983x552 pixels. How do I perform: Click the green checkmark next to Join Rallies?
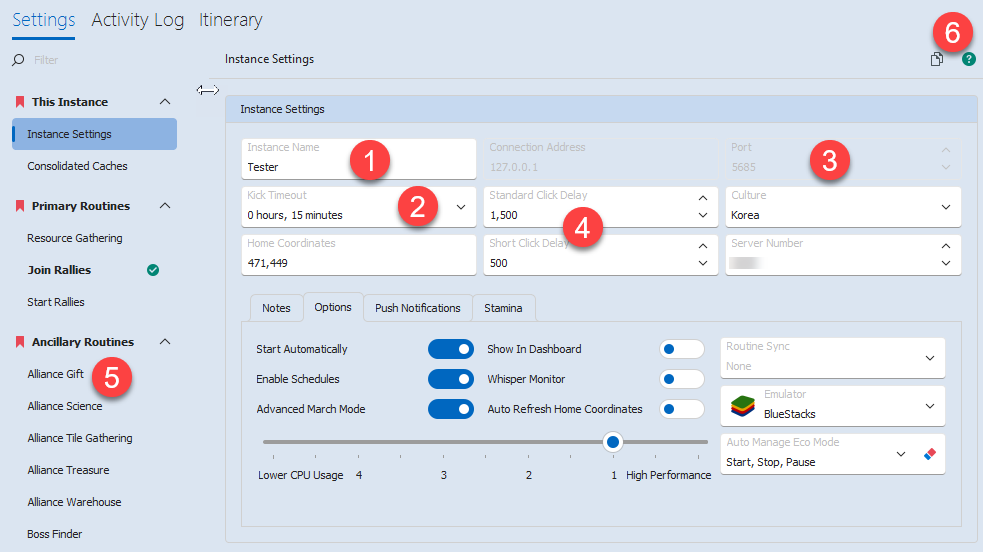click(153, 270)
